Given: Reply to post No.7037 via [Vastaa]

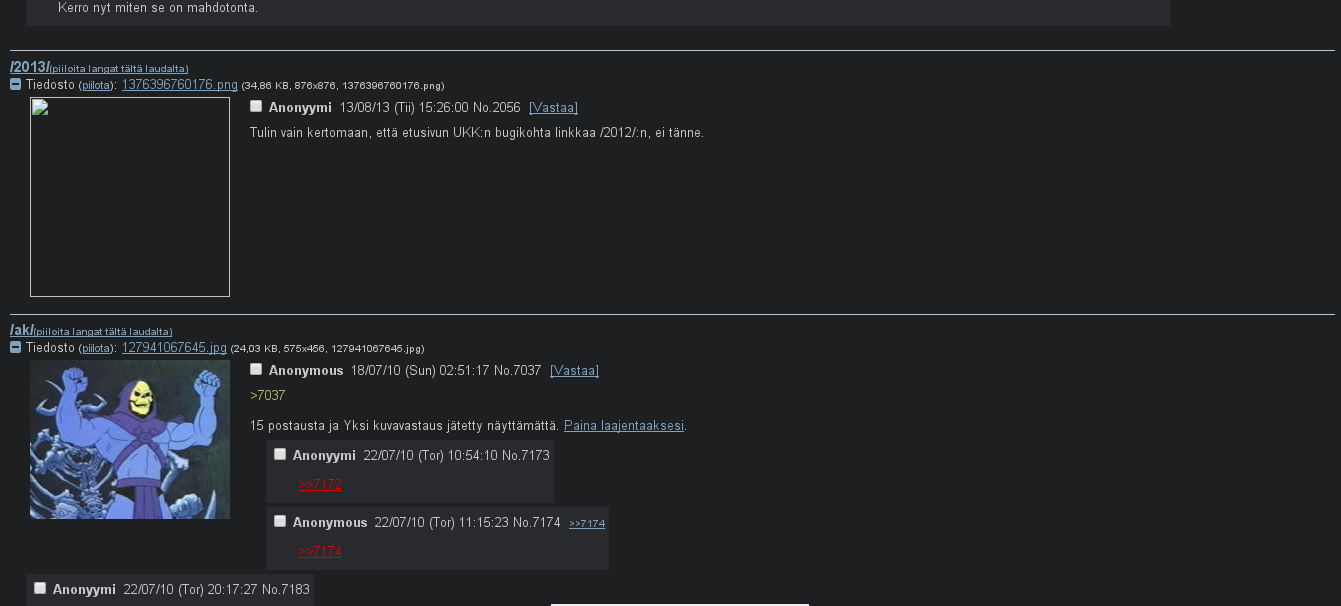Looking at the screenshot, I should pyautogui.click(x=574, y=371).
